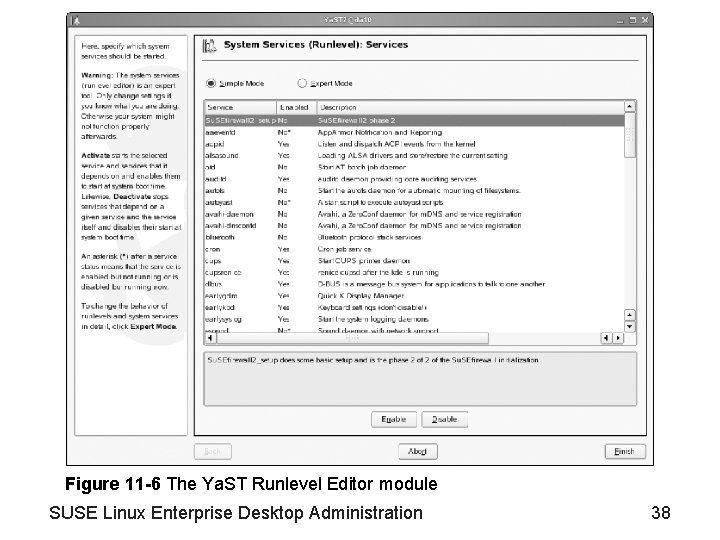Click the 'Start CUPS printer daemon' description
Screen dimensions: 720x540
[364, 261]
